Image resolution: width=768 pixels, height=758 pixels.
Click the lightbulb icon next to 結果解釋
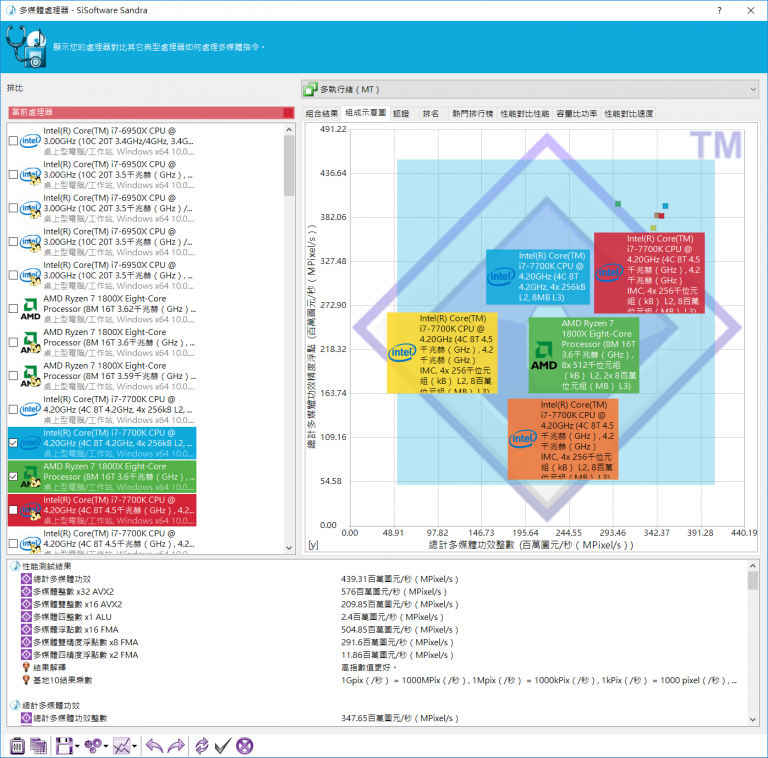click(26, 667)
